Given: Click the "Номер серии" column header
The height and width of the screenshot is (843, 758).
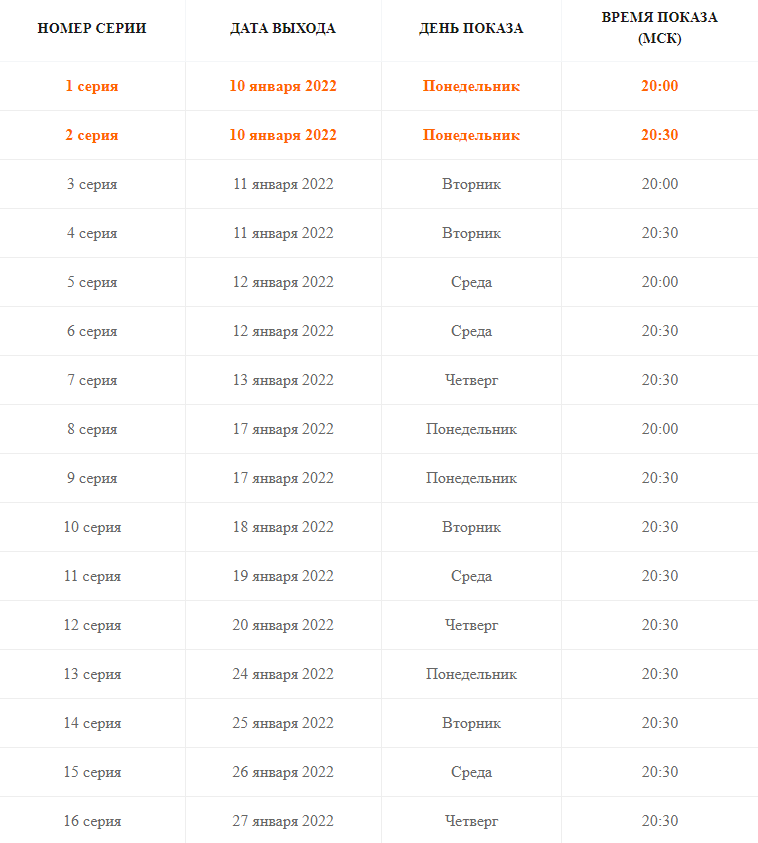Looking at the screenshot, I should click(92, 28).
